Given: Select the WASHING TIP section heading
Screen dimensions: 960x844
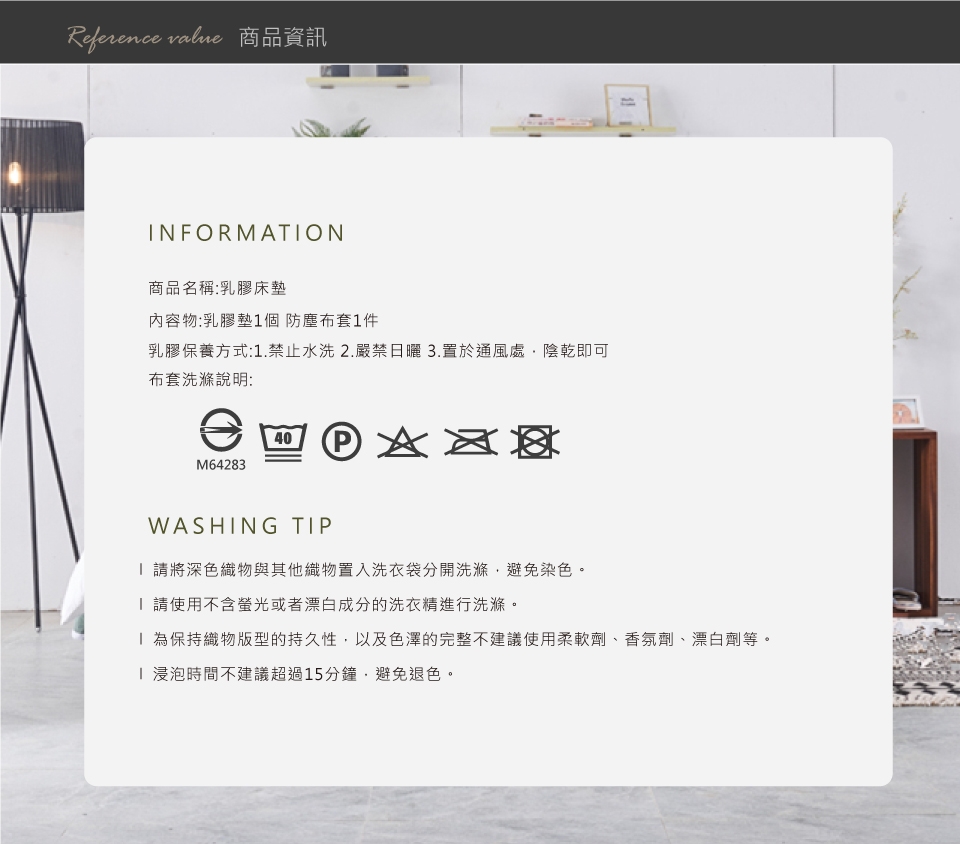Looking at the screenshot, I should tap(240, 526).
